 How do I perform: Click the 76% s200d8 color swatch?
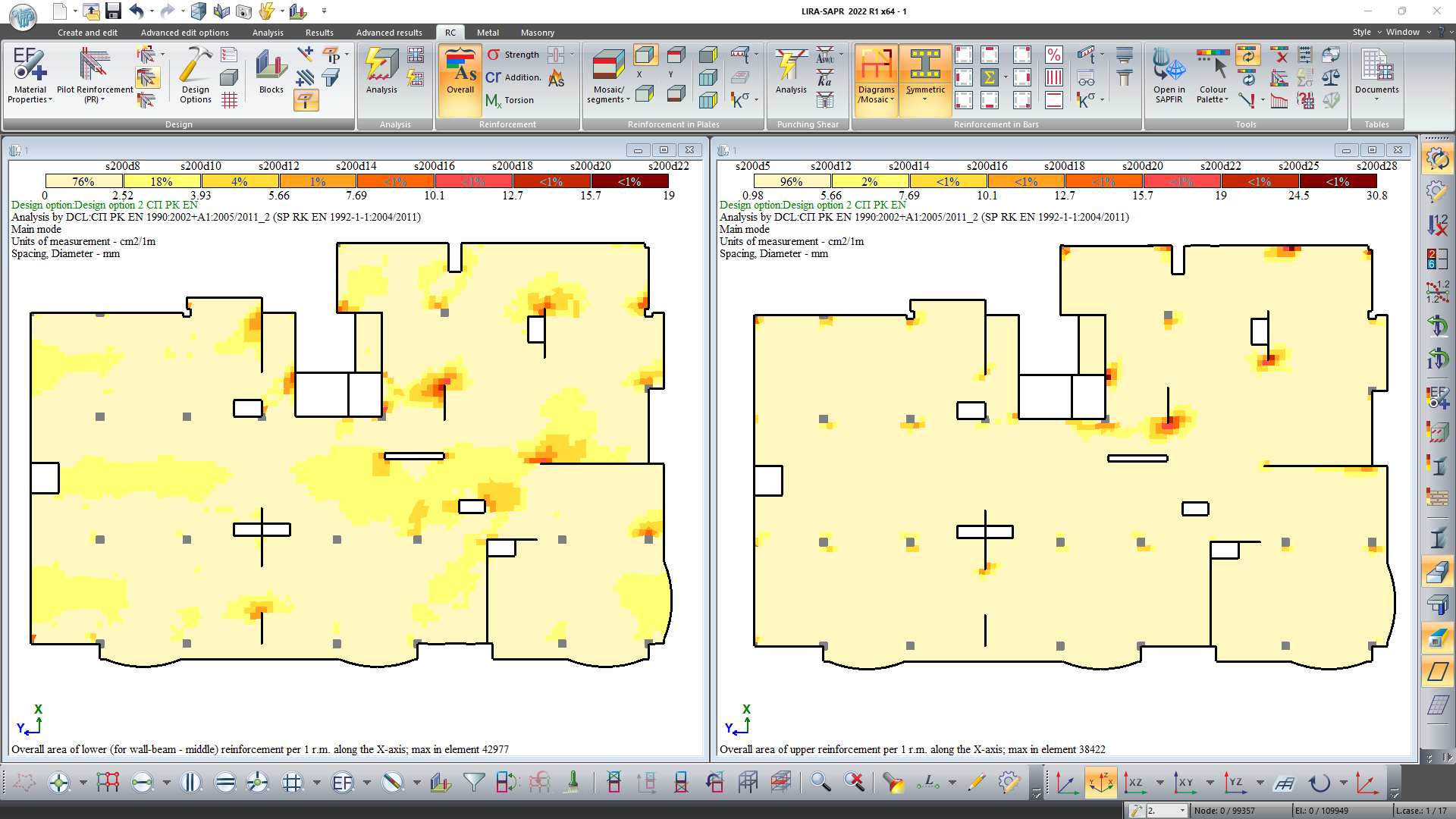coord(83,181)
